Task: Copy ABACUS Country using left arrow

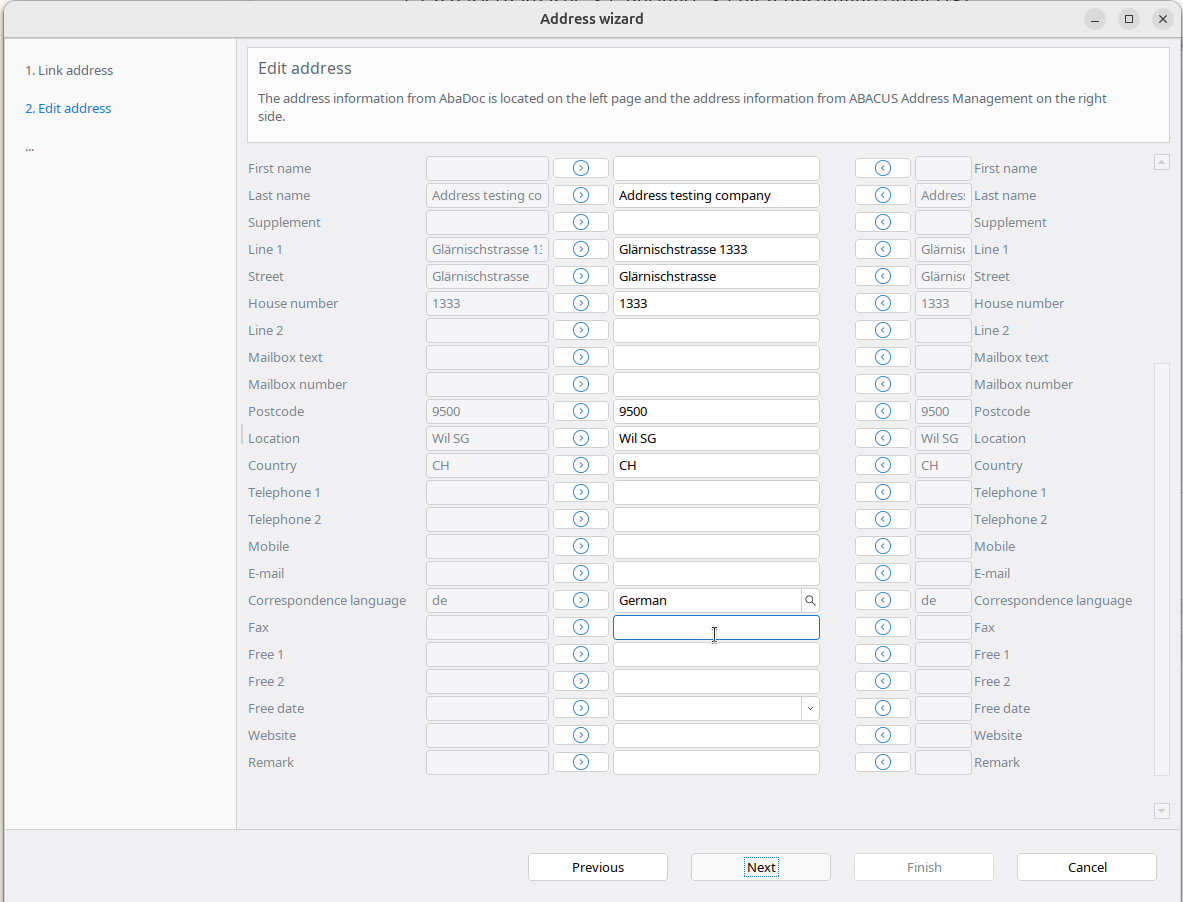Action: 882,465
